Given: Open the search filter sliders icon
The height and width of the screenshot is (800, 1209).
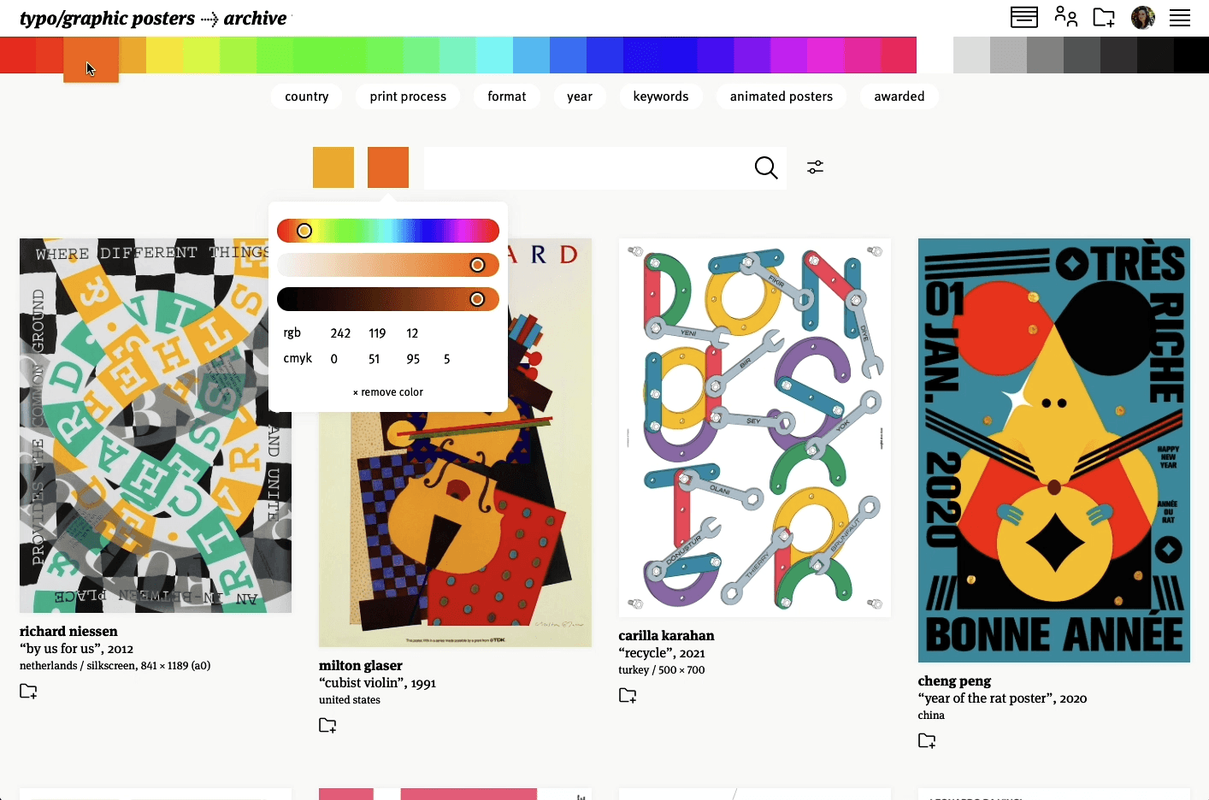Looking at the screenshot, I should [x=816, y=167].
